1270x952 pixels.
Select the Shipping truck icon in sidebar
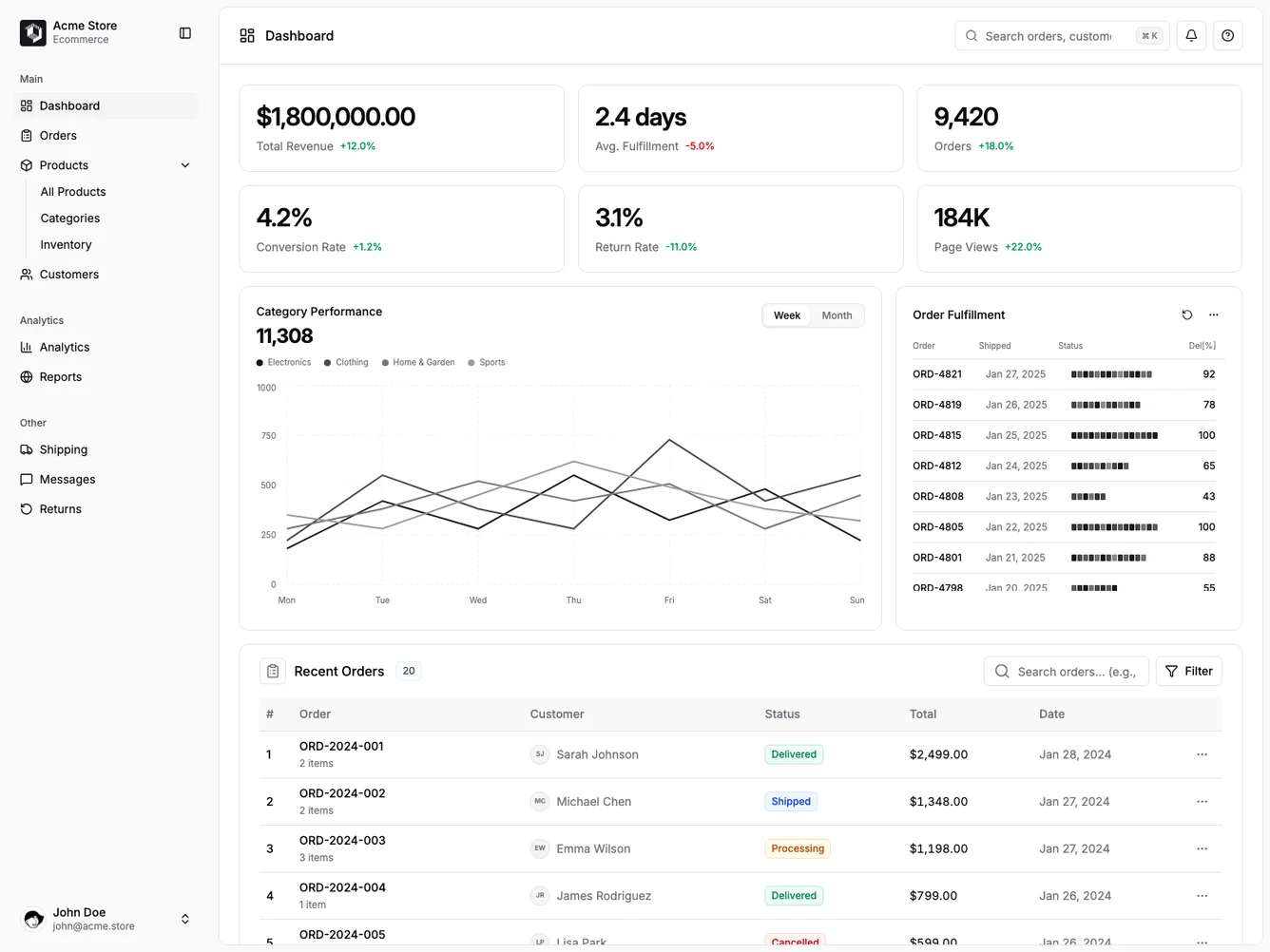coord(27,449)
